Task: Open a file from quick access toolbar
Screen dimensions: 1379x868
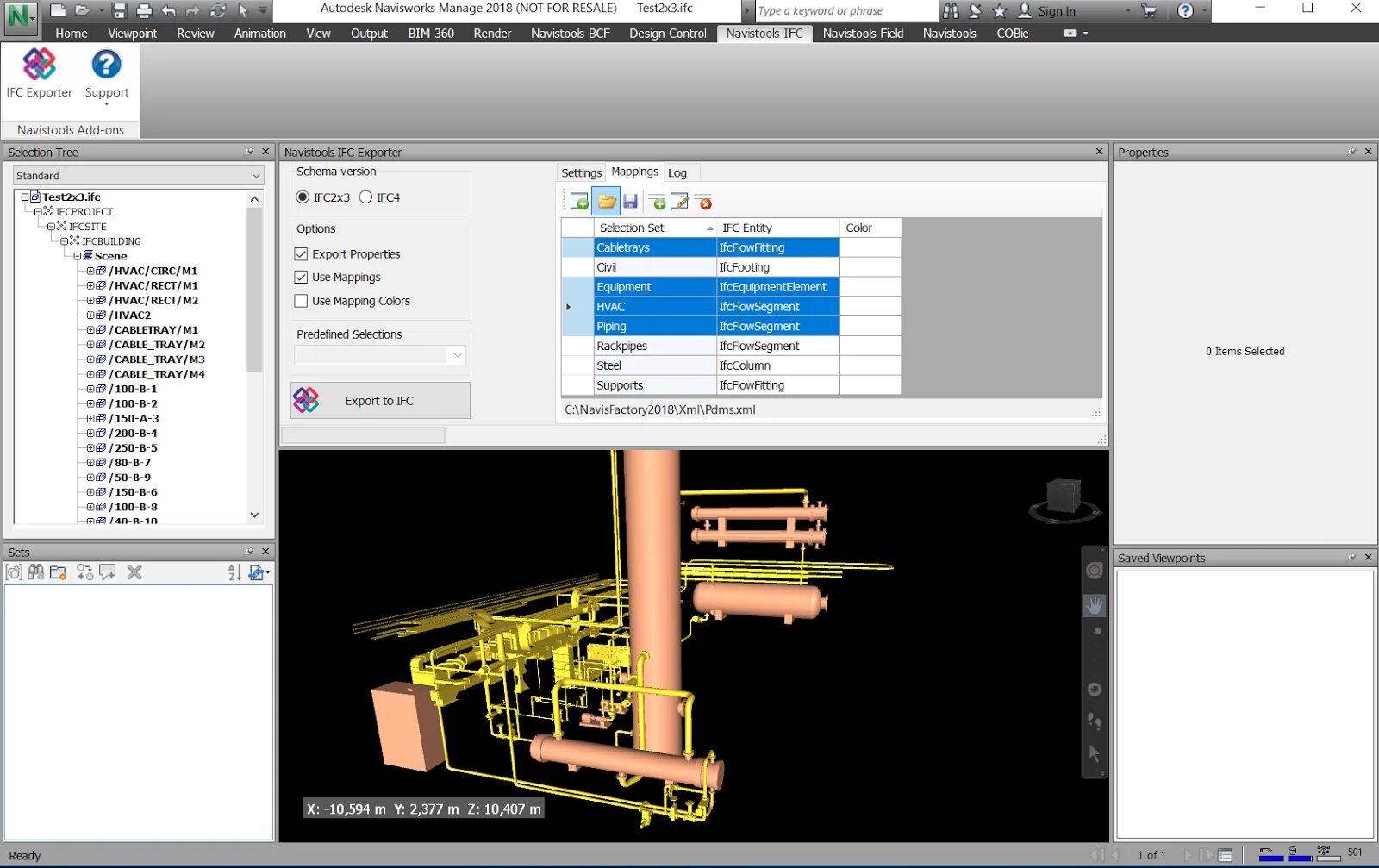Action: [83, 10]
